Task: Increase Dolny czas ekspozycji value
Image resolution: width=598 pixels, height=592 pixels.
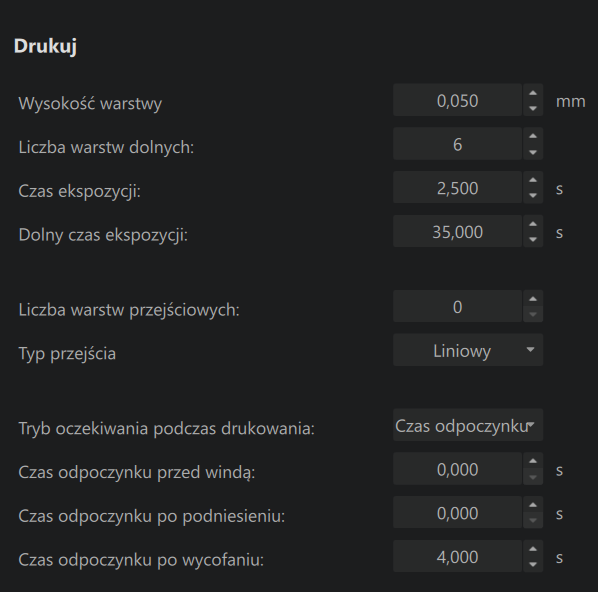Action: [533, 224]
